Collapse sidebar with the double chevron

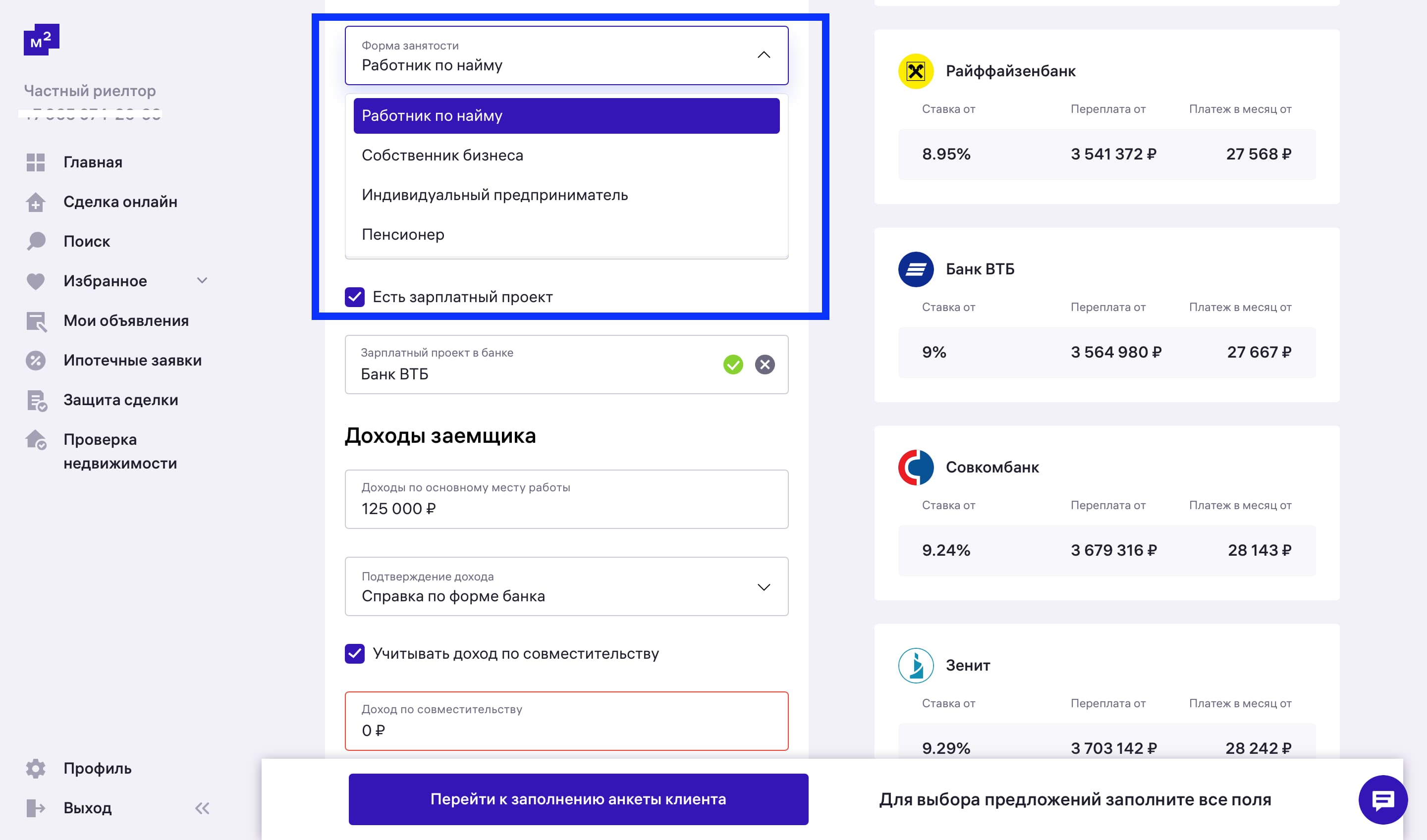click(202, 808)
